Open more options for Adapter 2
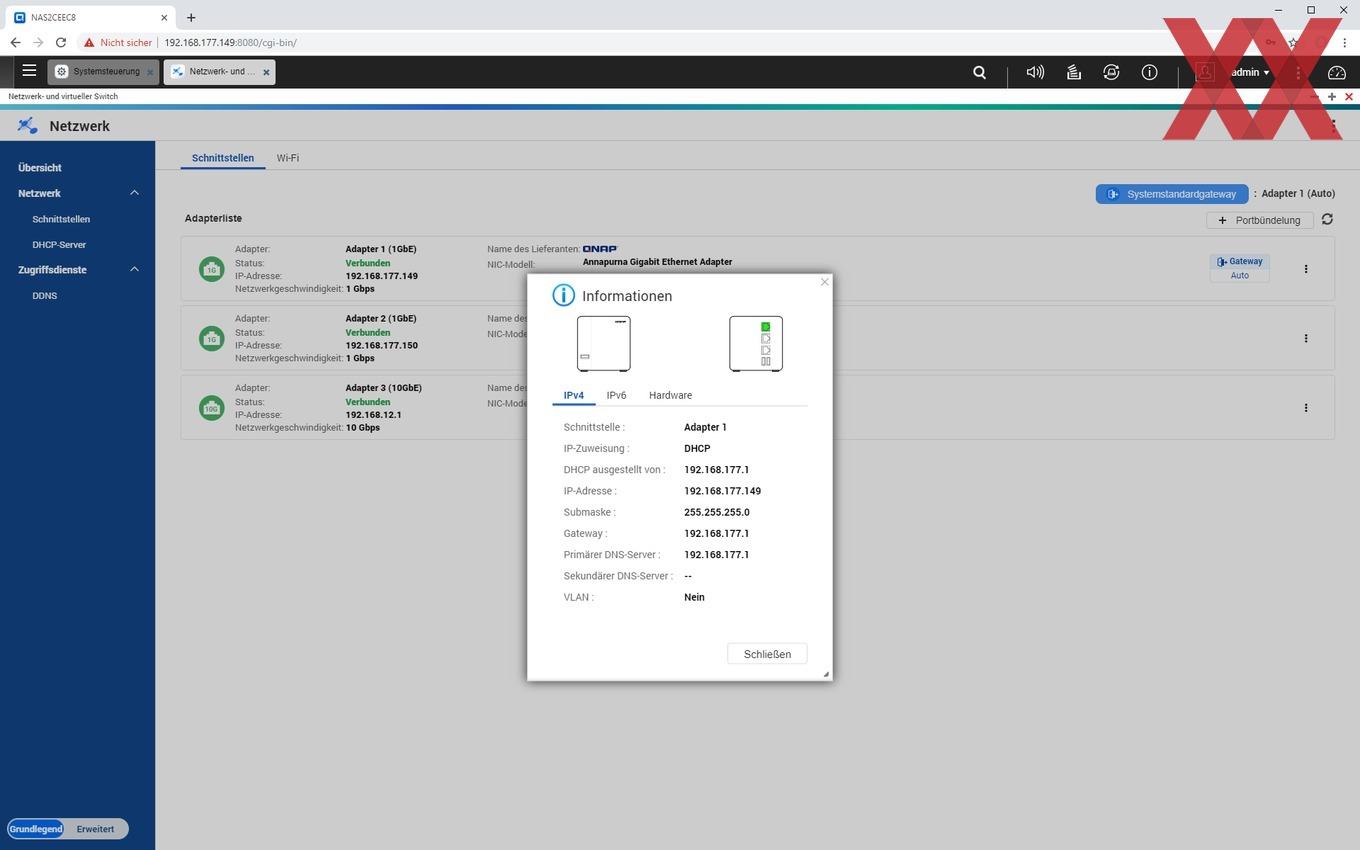The height and width of the screenshot is (850, 1360). click(x=1306, y=338)
